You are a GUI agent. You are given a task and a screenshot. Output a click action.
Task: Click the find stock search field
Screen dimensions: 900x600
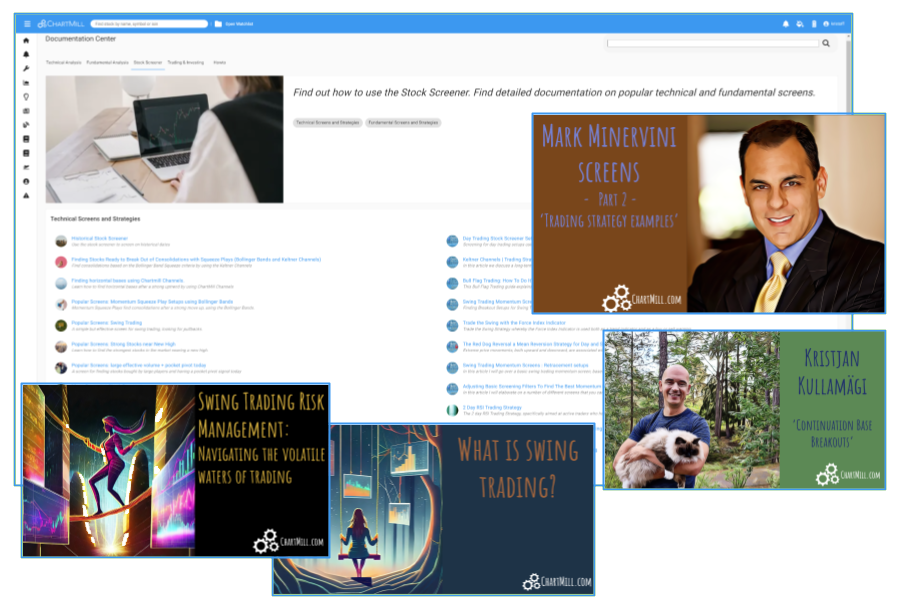tap(148, 23)
